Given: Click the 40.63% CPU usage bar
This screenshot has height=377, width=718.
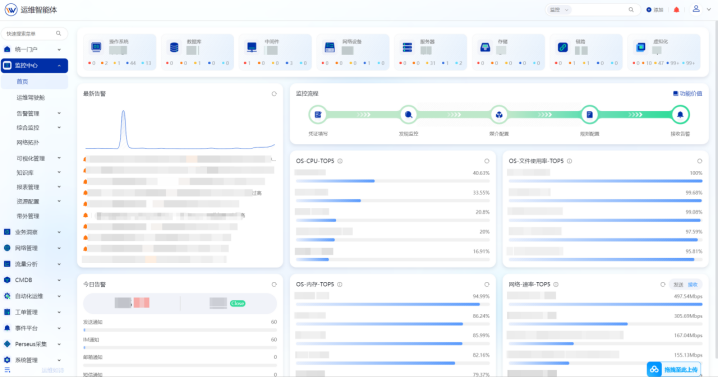Looking at the screenshot, I should [x=392, y=181].
